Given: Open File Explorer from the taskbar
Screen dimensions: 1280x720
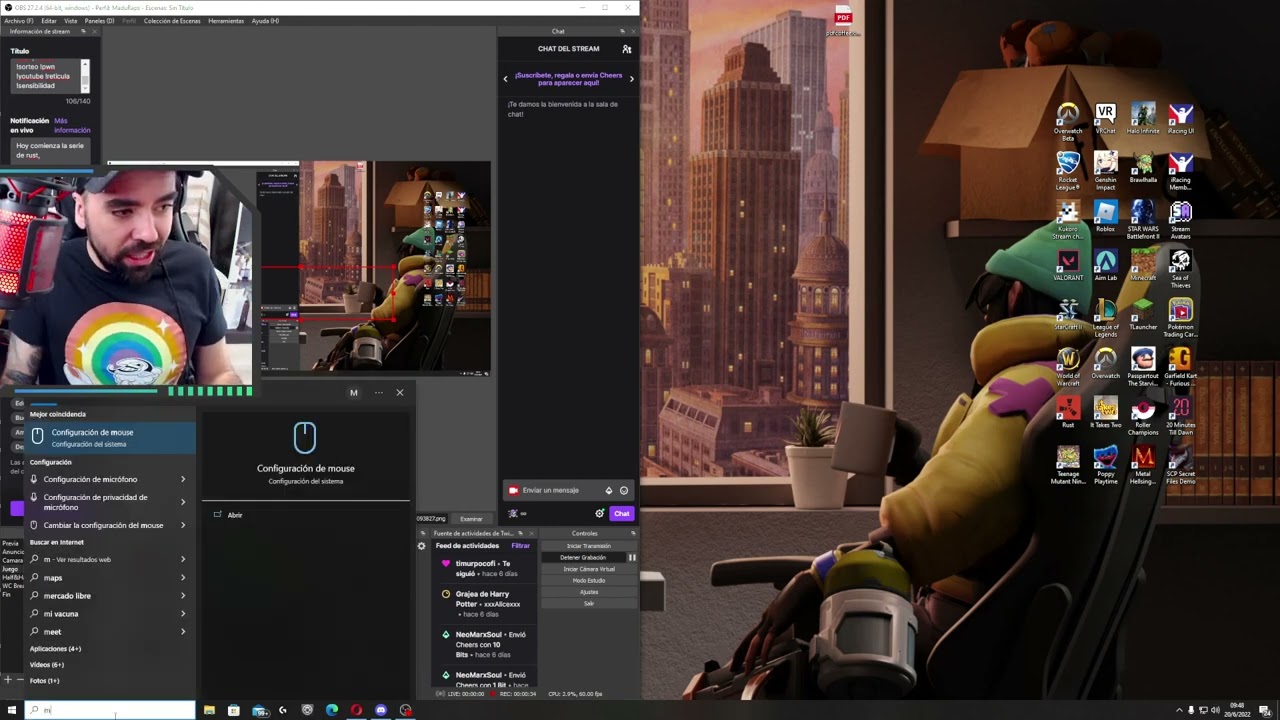Looking at the screenshot, I should coord(209,710).
